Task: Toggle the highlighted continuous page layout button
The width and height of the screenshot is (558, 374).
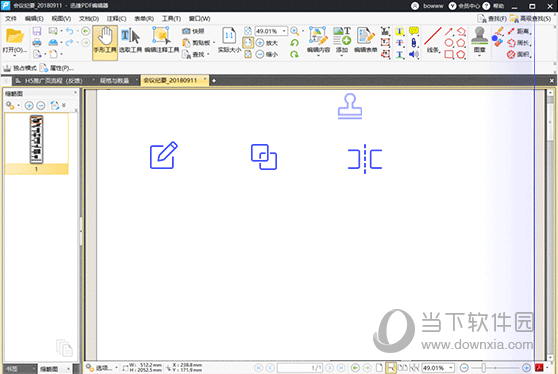Action: click(391, 368)
